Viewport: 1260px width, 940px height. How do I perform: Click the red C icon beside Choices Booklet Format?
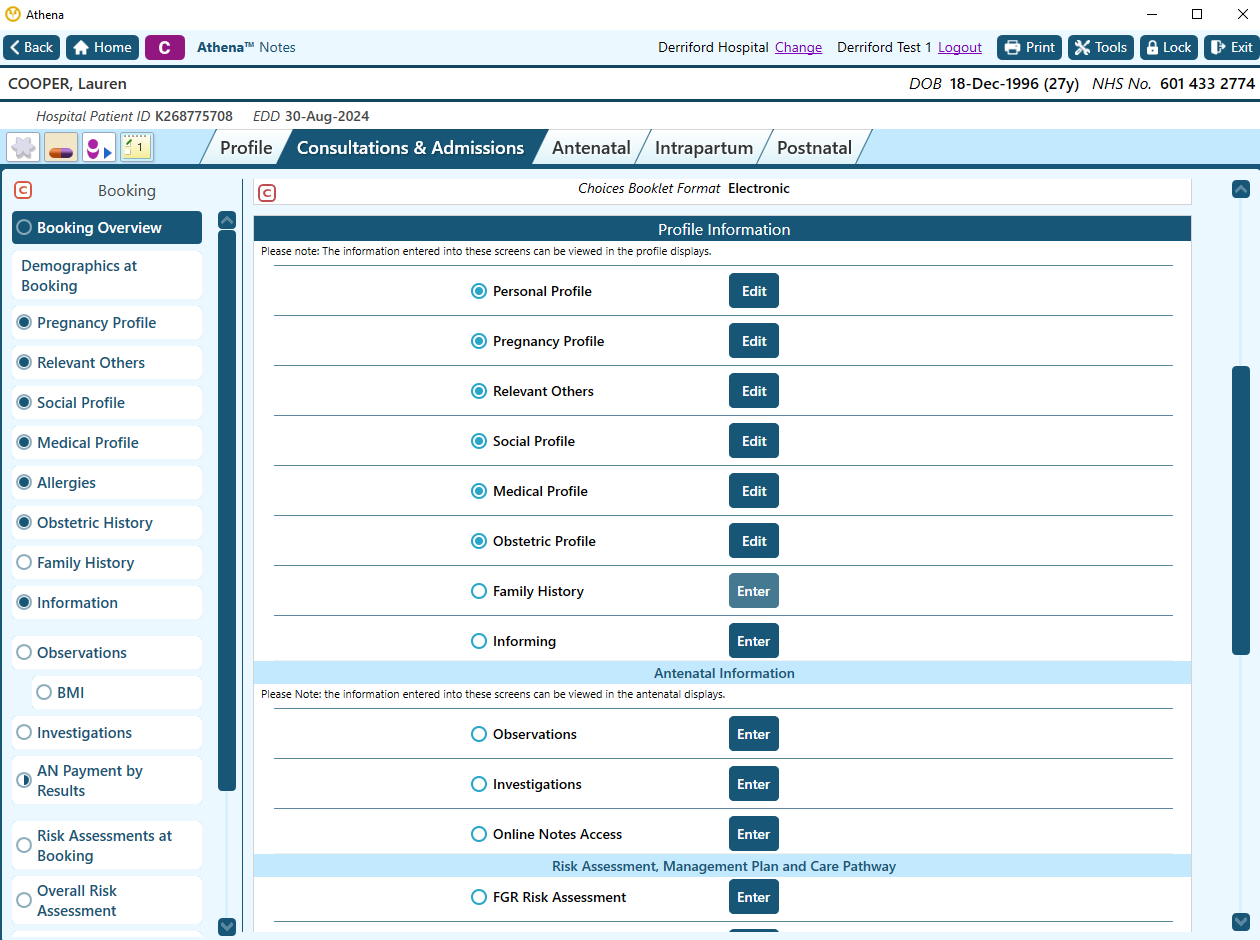267,192
